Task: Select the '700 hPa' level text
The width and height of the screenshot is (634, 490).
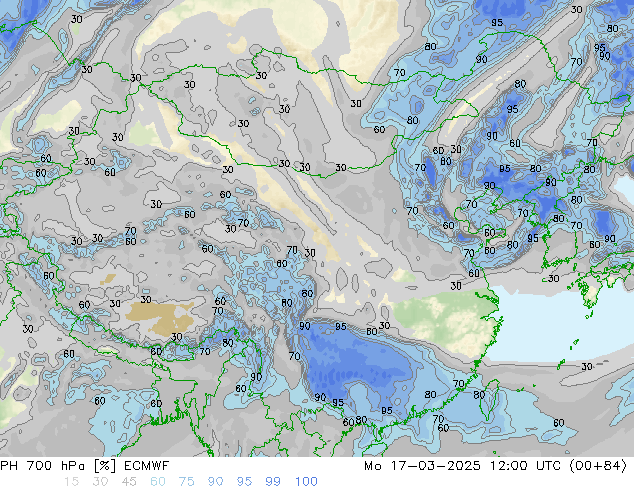Action: (56, 466)
